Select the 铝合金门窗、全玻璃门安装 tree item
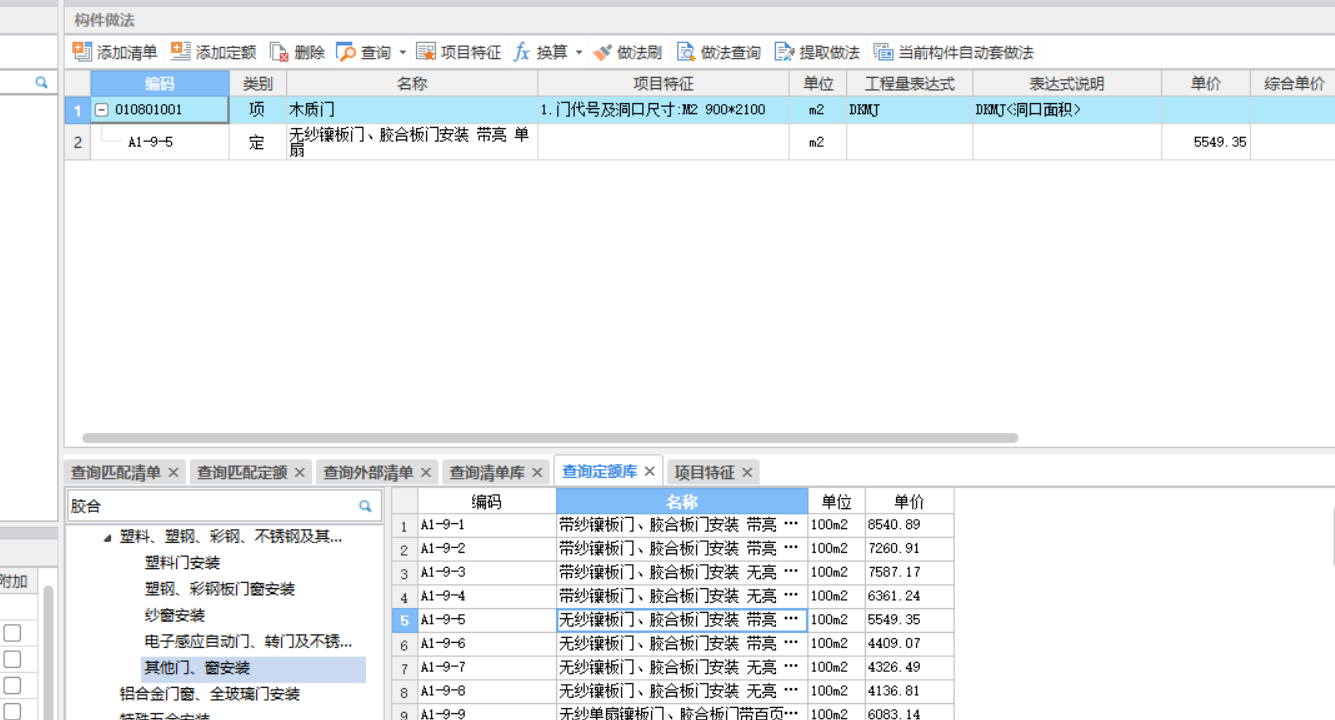 point(210,693)
